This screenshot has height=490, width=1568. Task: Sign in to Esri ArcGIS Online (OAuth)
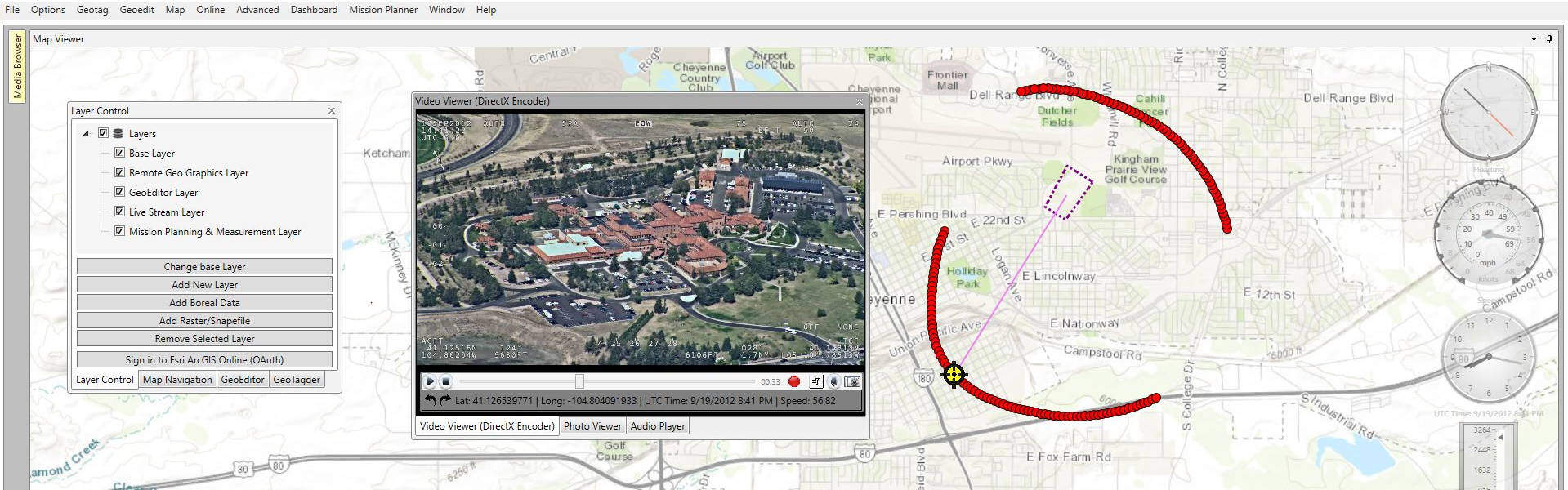[204, 360]
